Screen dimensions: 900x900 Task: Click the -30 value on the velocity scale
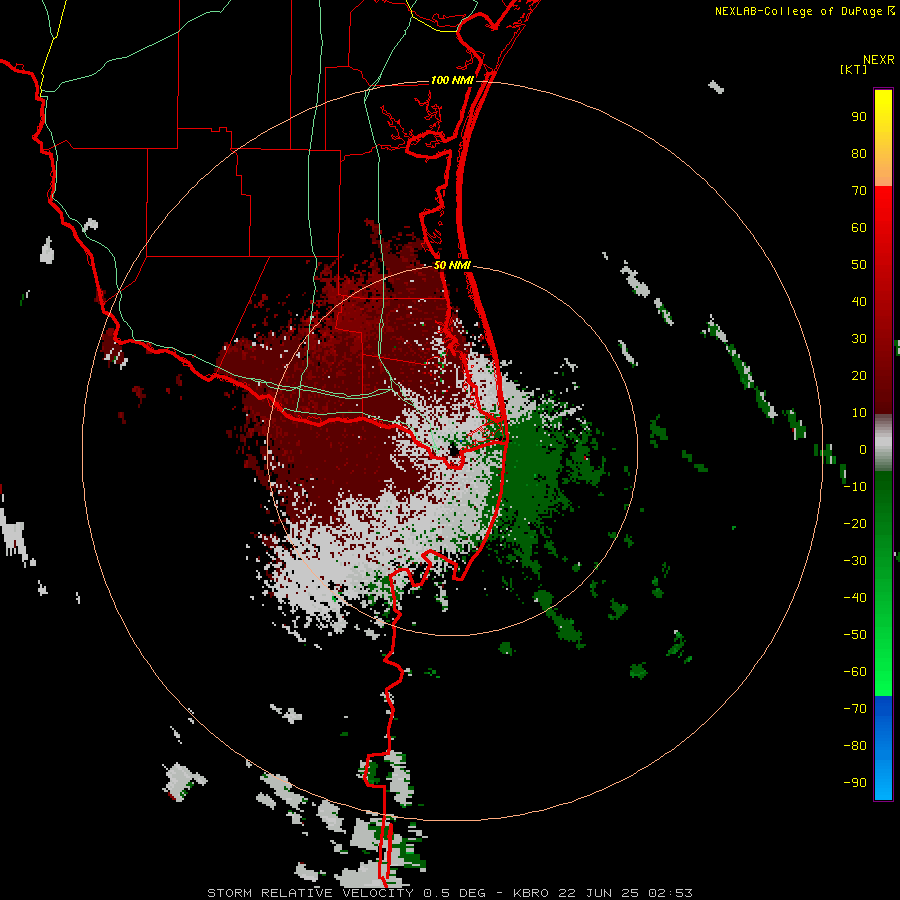(855, 561)
